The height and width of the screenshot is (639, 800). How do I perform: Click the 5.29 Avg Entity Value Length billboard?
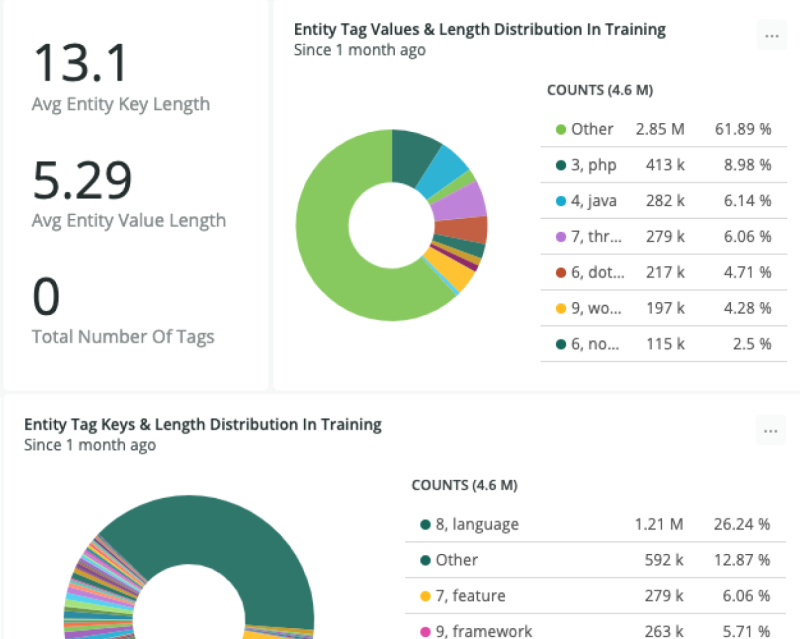coord(82,182)
